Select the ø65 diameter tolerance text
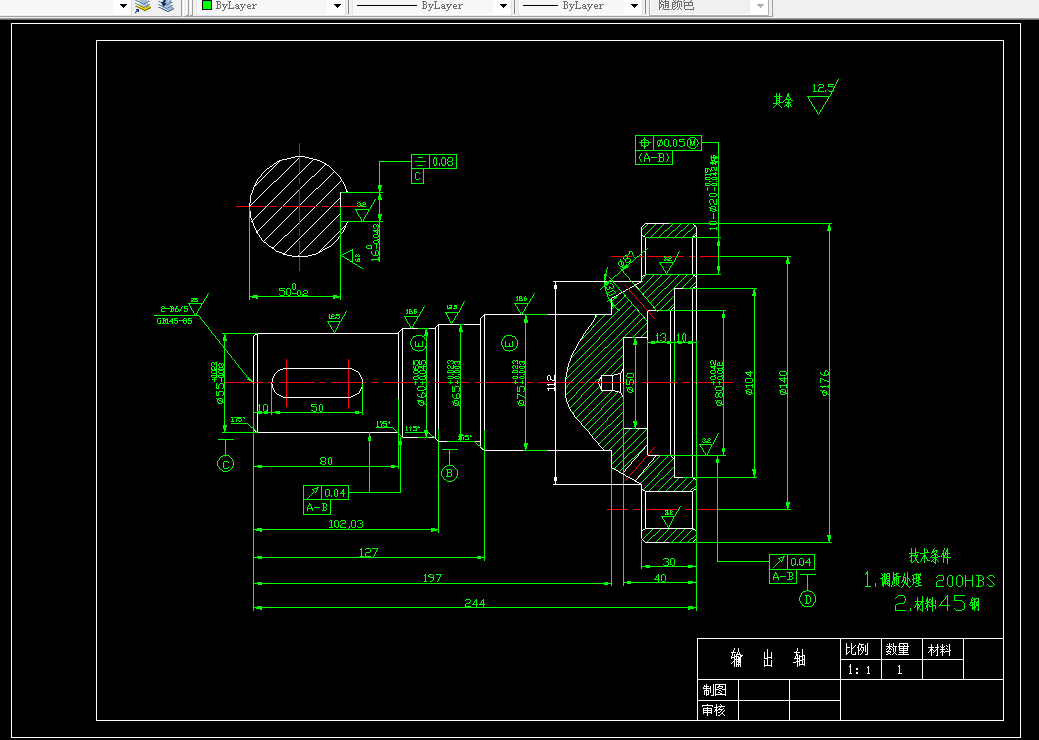This screenshot has height=740, width=1039. 455,383
